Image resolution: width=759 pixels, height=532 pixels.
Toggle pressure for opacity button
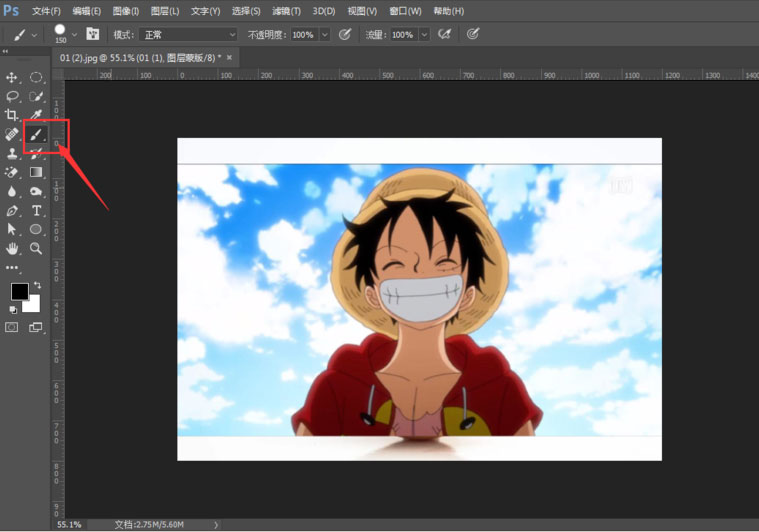345,34
